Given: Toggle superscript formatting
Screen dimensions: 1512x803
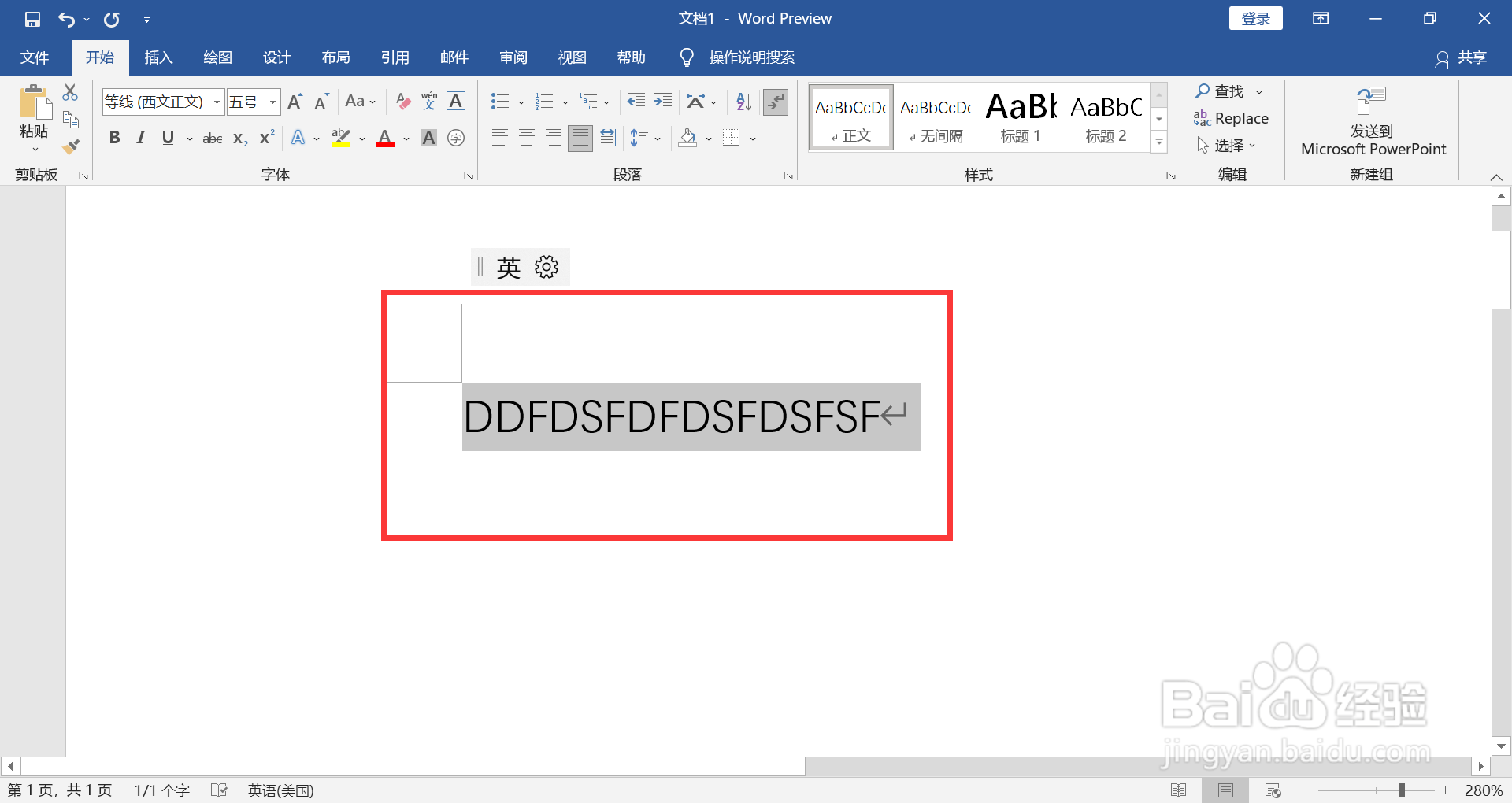Looking at the screenshot, I should tap(267, 139).
